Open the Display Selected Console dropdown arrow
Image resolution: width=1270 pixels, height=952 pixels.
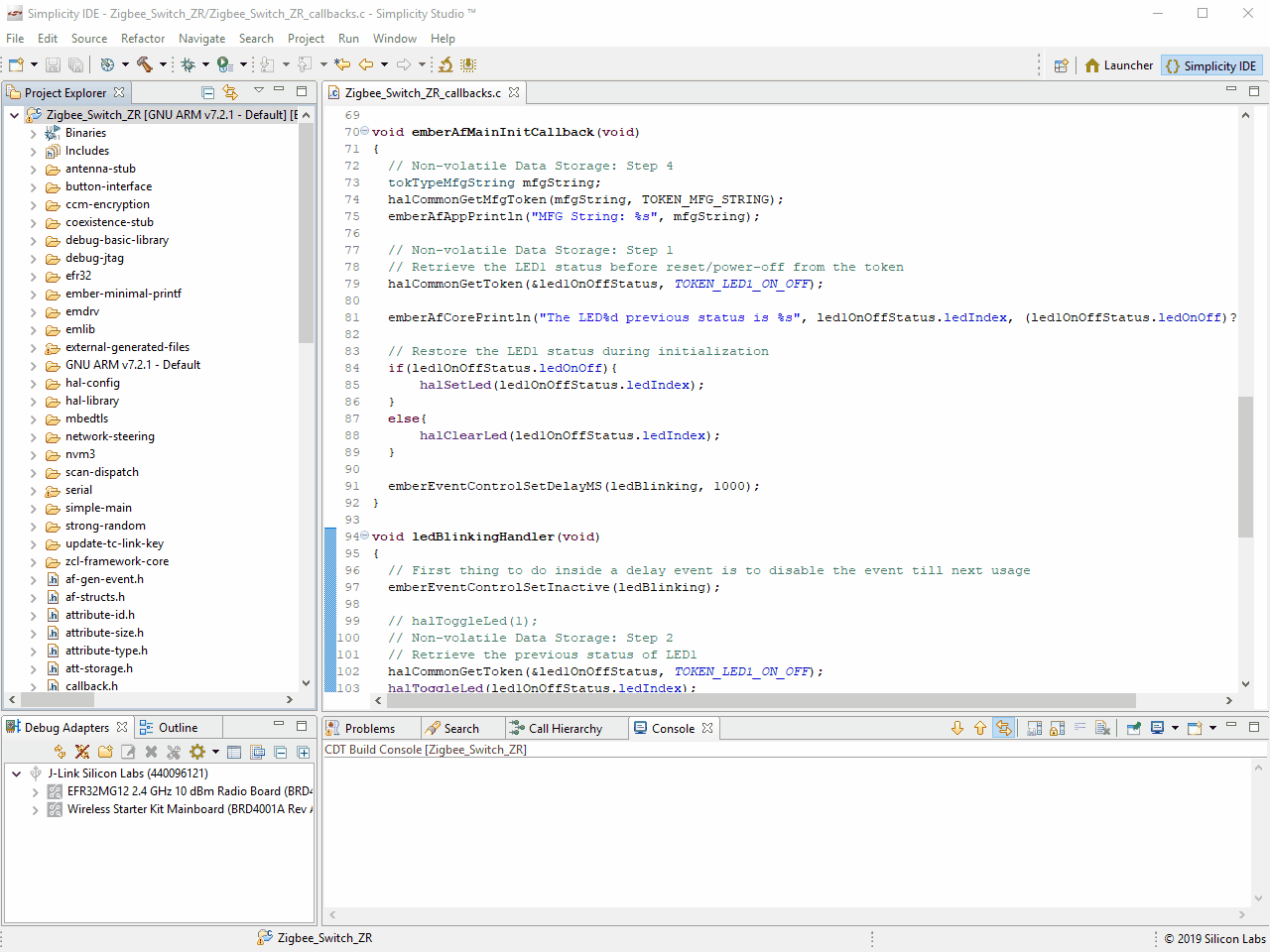click(x=1175, y=728)
